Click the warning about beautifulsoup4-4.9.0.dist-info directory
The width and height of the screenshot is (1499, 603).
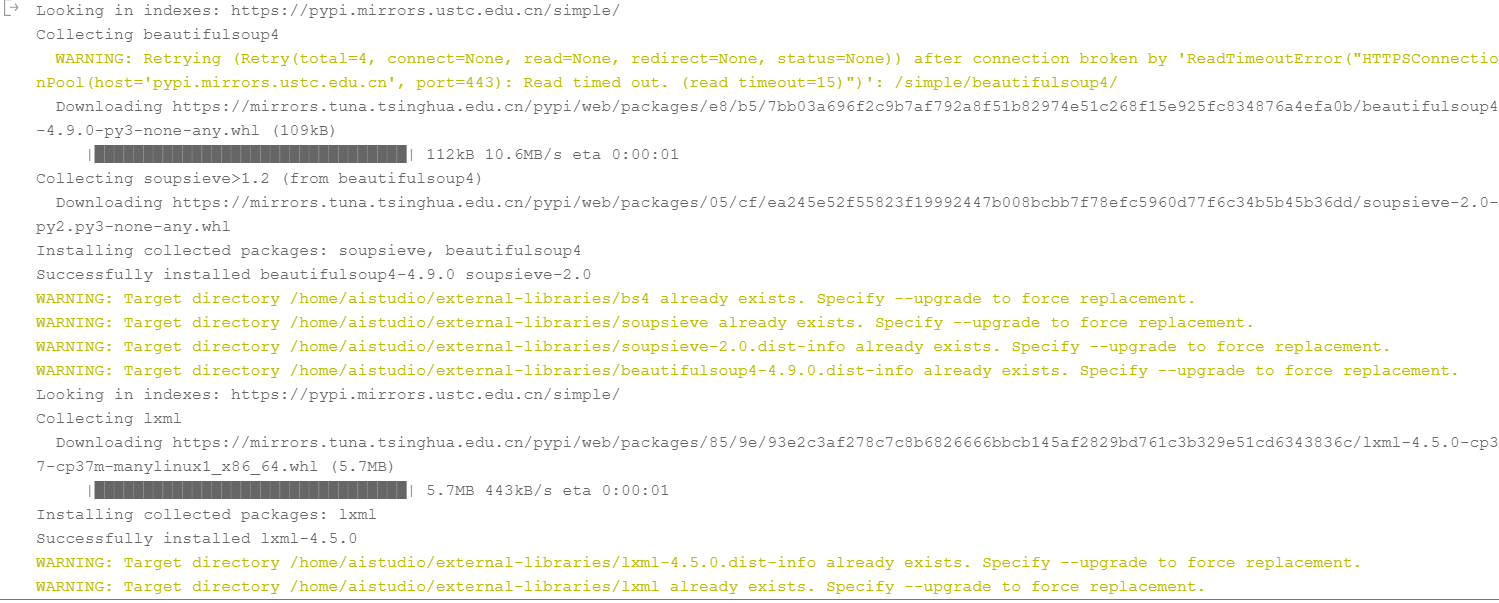click(748, 371)
